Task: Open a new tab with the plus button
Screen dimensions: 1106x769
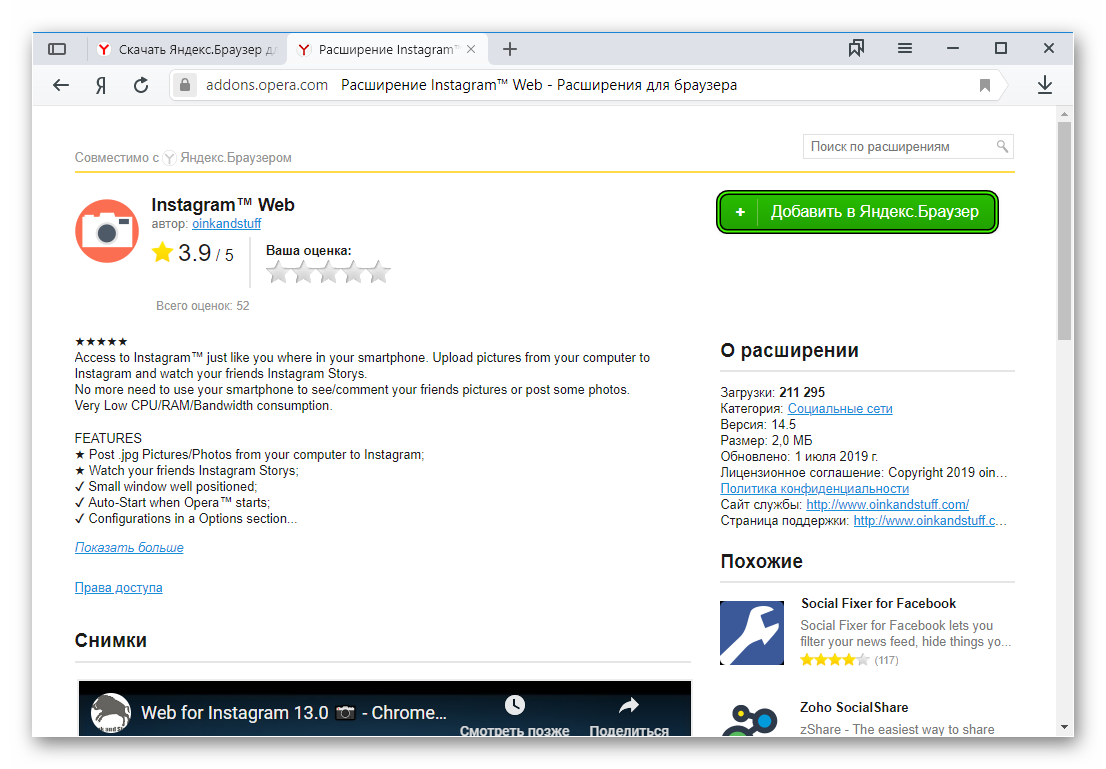Action: coord(510,49)
